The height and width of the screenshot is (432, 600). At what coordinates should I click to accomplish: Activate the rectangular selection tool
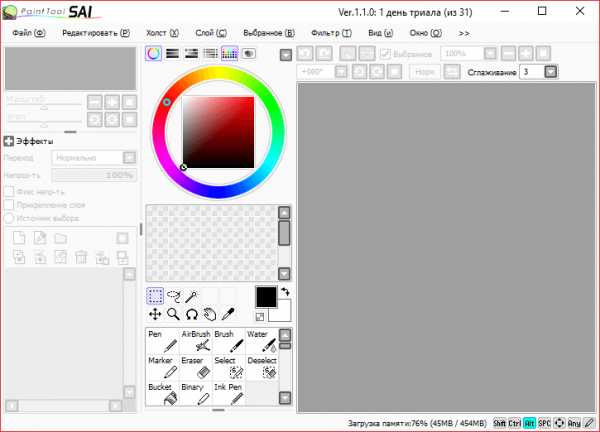pyautogui.click(x=155, y=296)
